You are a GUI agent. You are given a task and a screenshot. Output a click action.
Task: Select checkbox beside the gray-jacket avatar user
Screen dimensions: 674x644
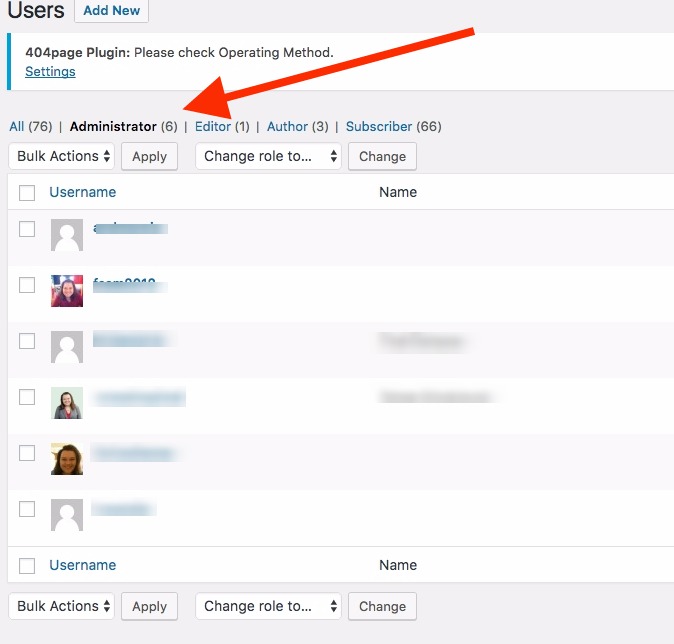(x=27, y=397)
